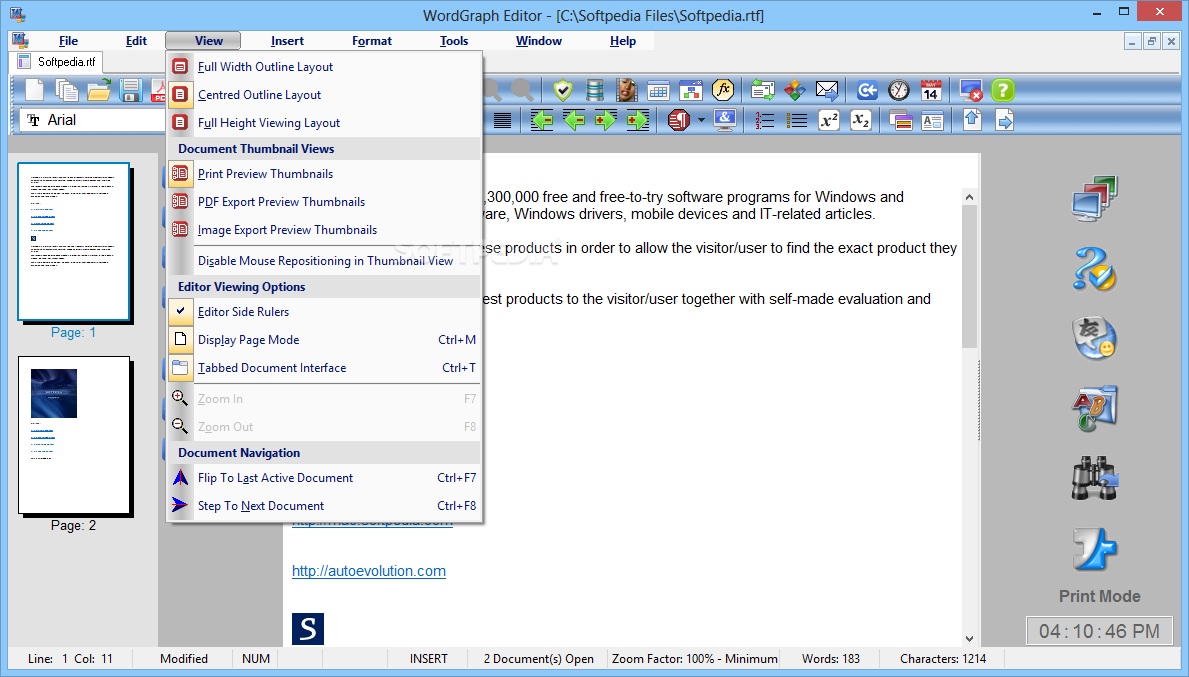The image size is (1189, 677).
Task: Open the Arial font combo box
Action: [93, 120]
